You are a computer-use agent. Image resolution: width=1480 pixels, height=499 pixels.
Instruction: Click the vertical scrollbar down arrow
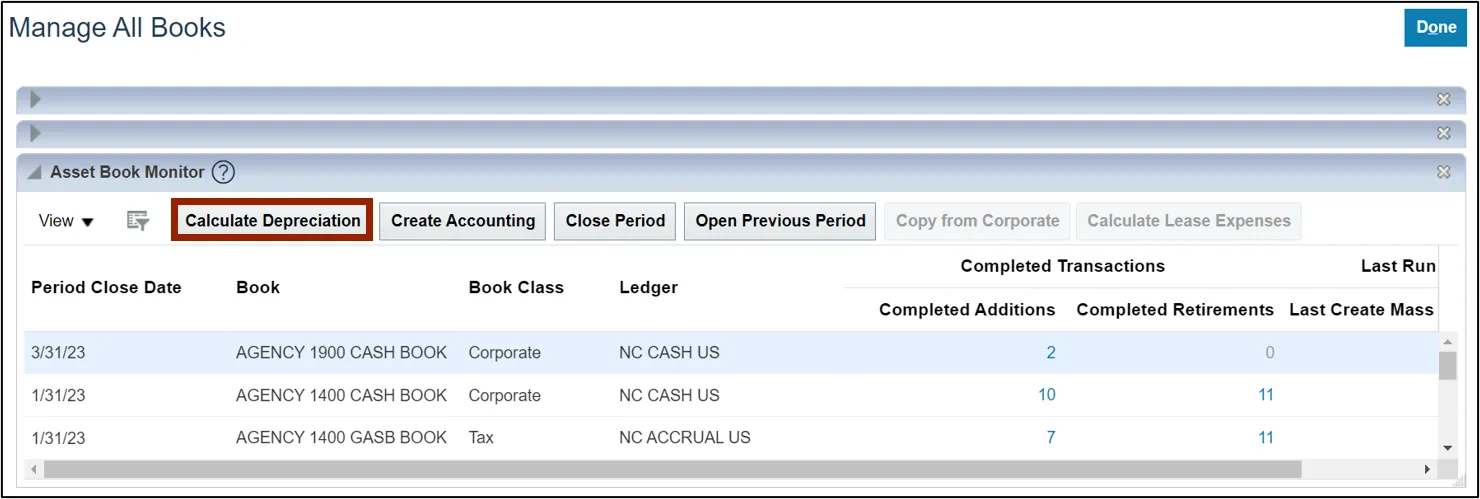click(1447, 448)
